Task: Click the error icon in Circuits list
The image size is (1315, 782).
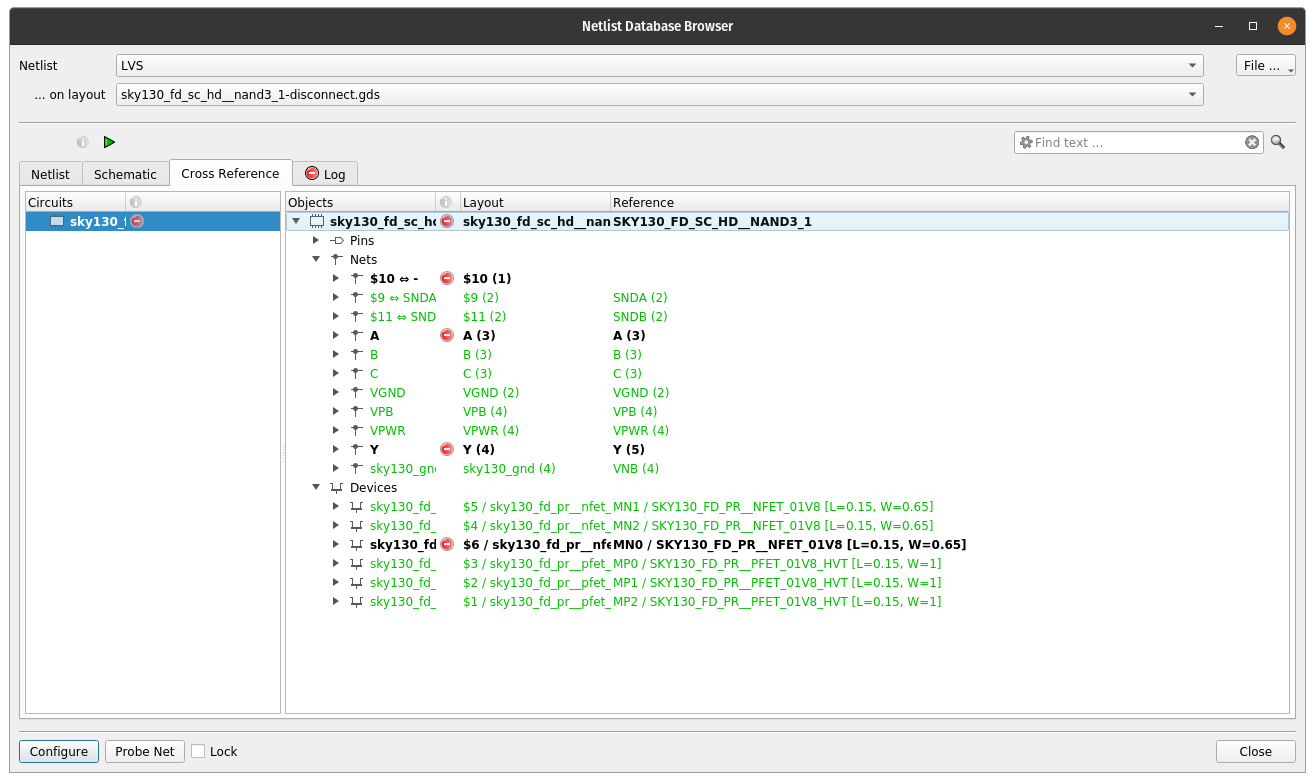Action: [137, 221]
